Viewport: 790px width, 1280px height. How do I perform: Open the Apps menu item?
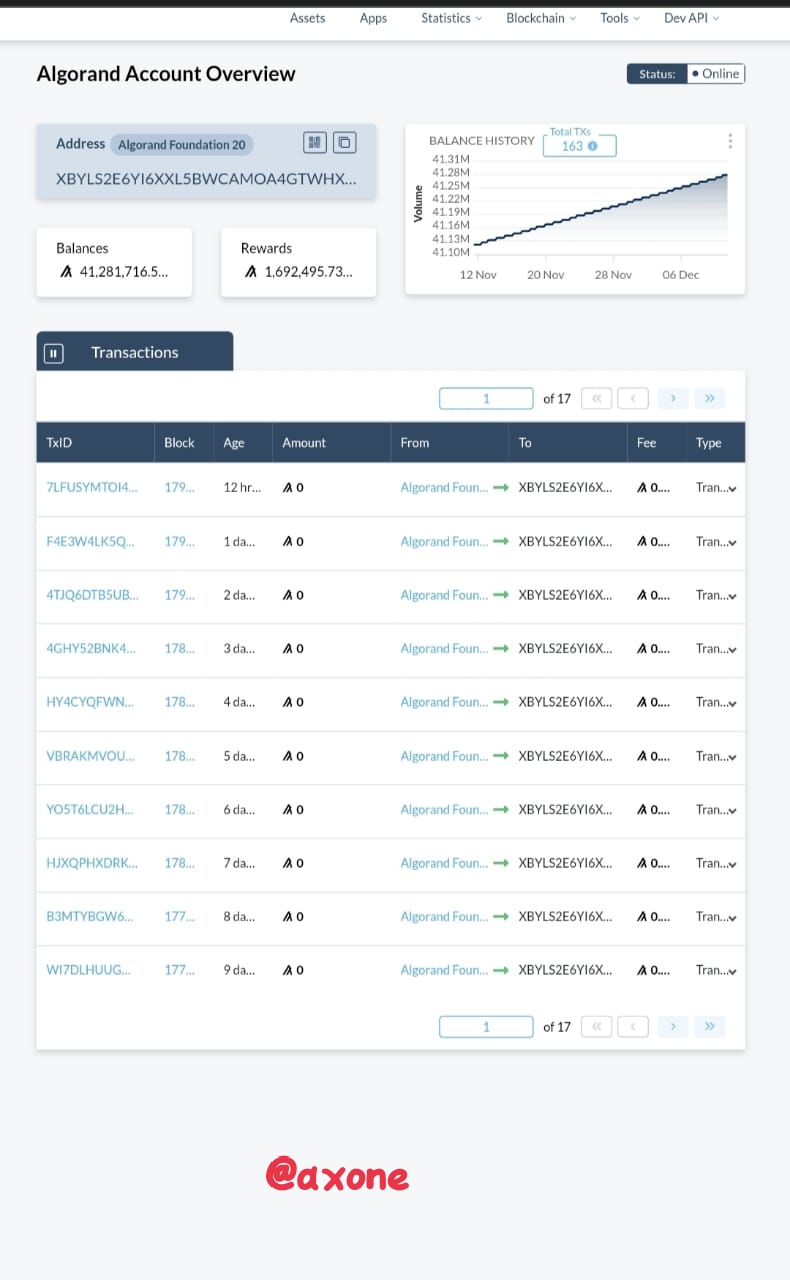(373, 18)
